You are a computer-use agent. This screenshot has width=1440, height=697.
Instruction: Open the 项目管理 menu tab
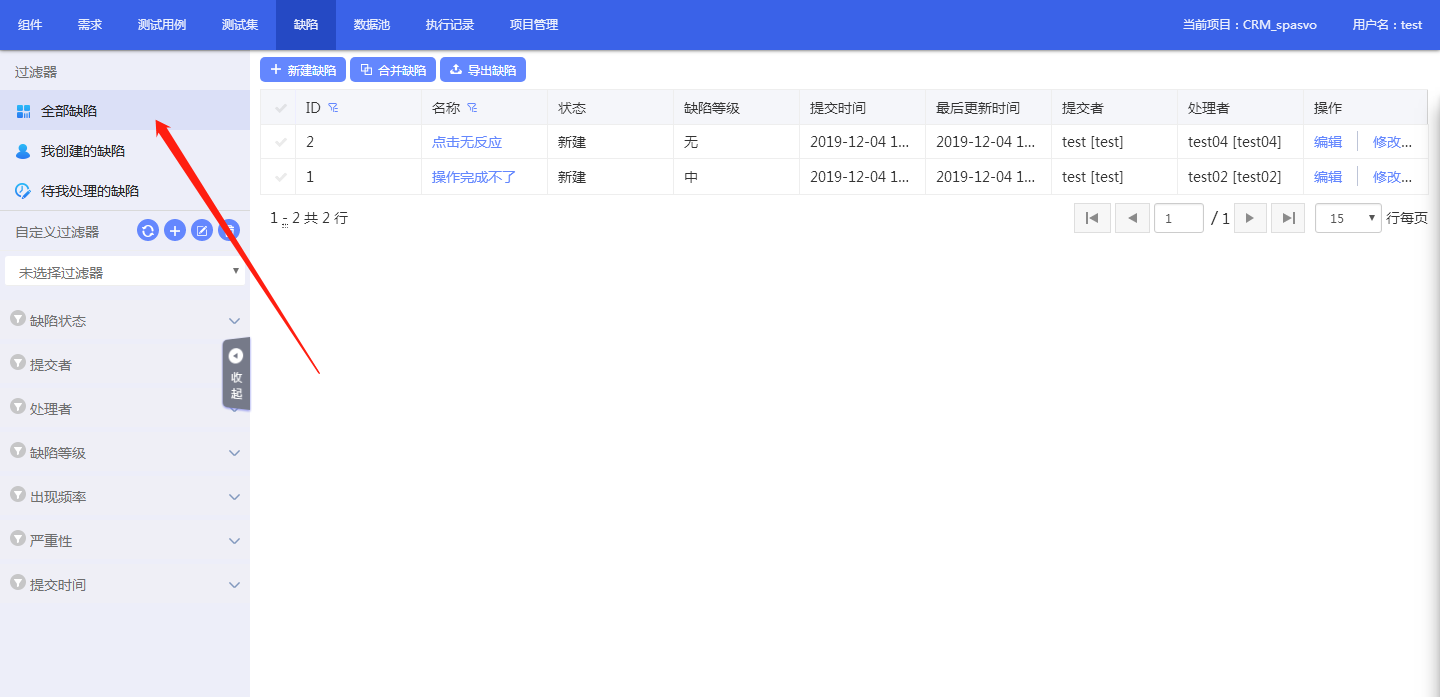tap(534, 25)
